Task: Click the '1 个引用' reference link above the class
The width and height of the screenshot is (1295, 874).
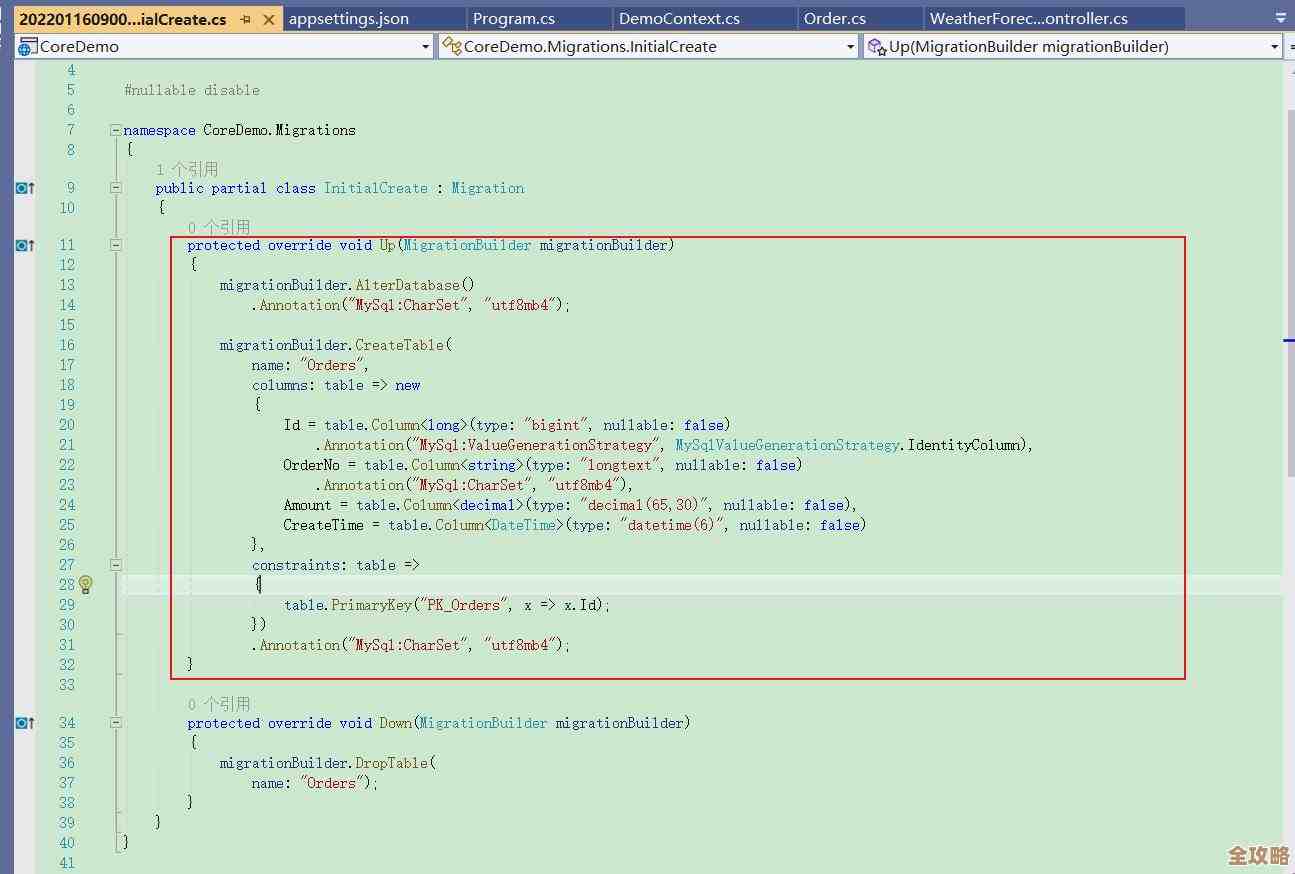Action: click(187, 169)
